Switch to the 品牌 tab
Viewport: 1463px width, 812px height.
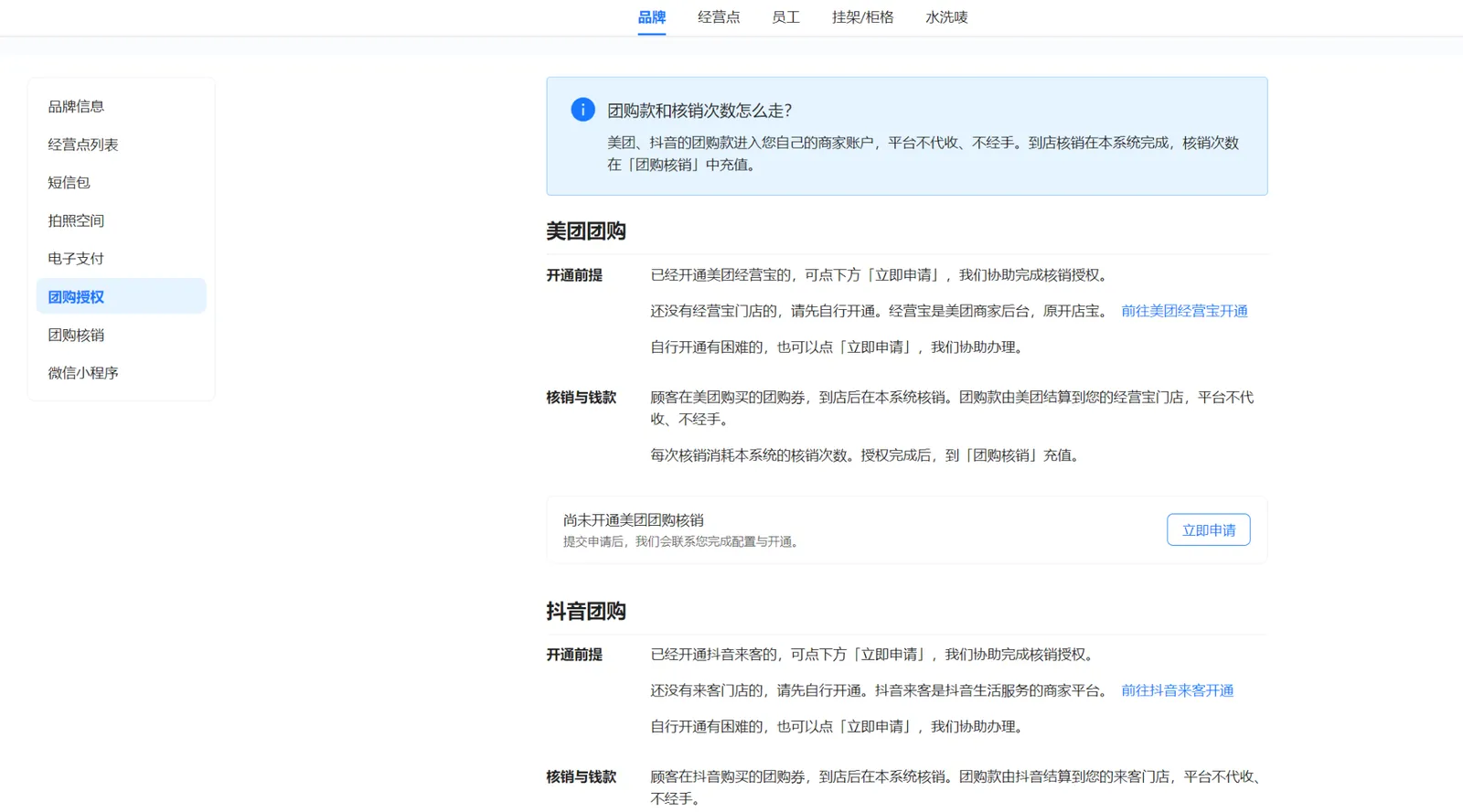click(x=652, y=17)
